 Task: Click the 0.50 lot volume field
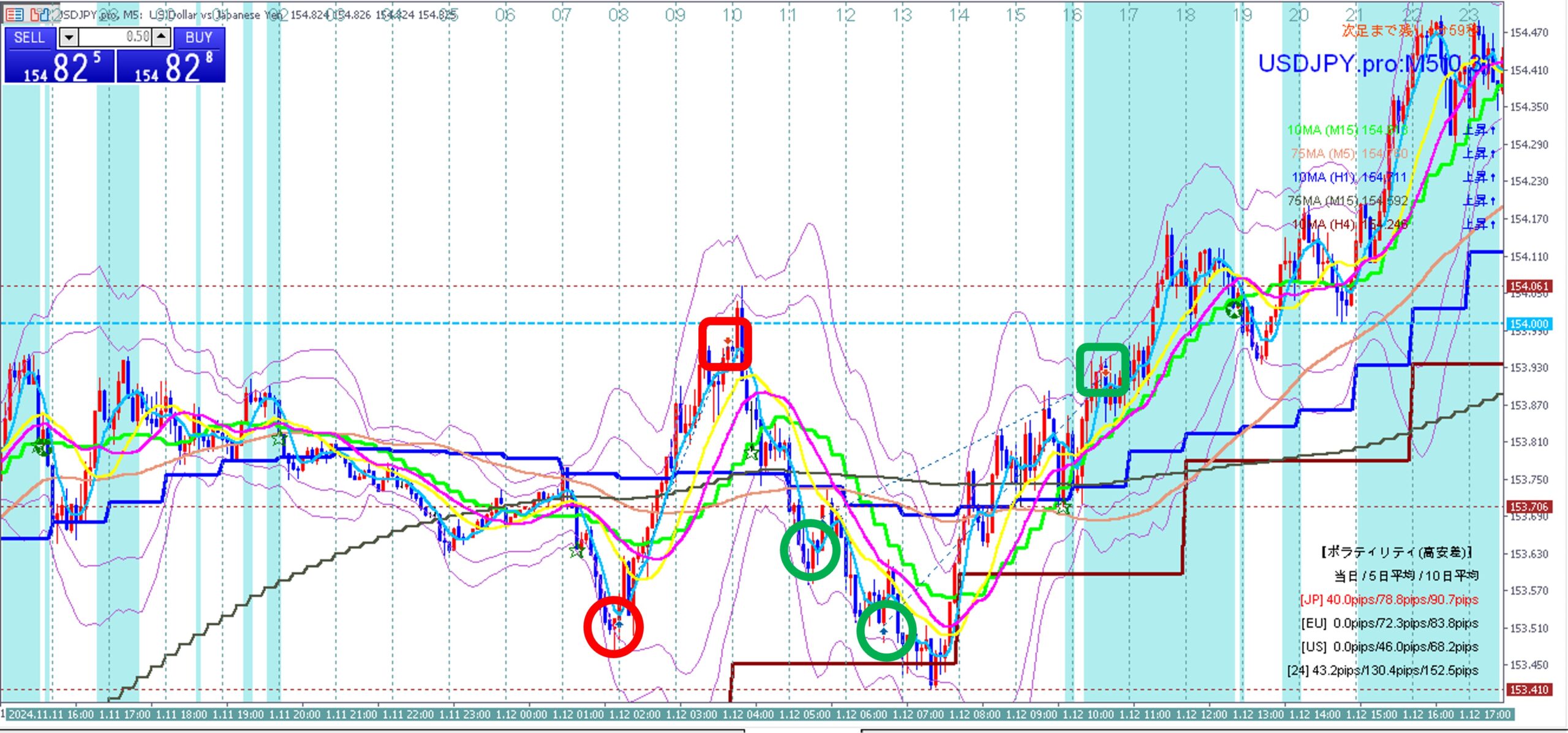tap(116, 37)
